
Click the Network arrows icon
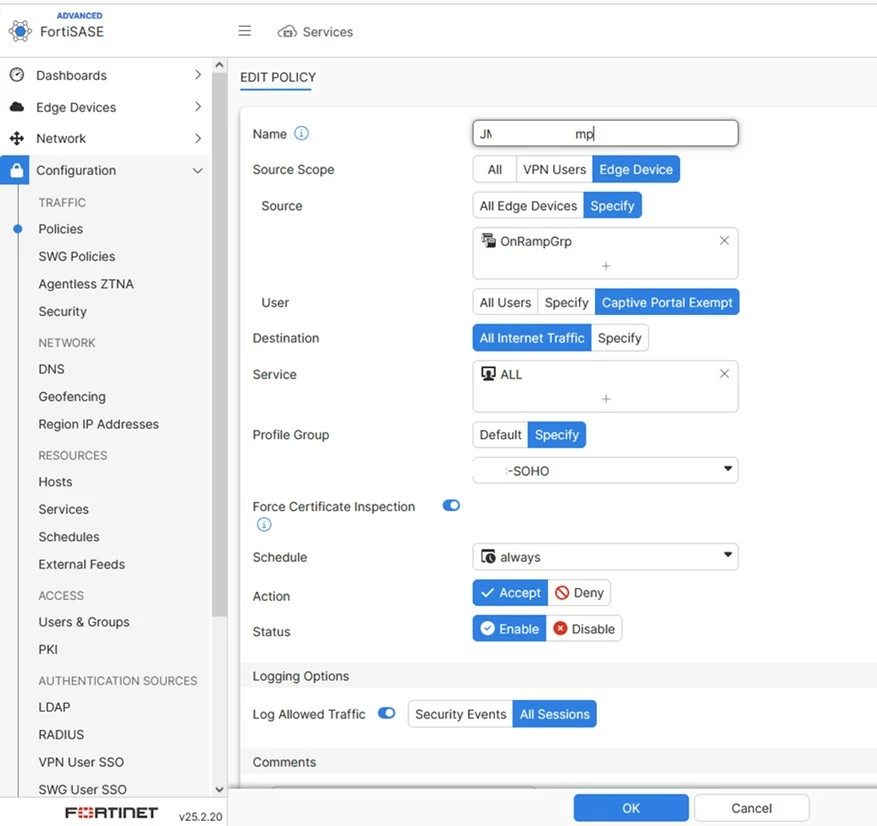[17, 138]
